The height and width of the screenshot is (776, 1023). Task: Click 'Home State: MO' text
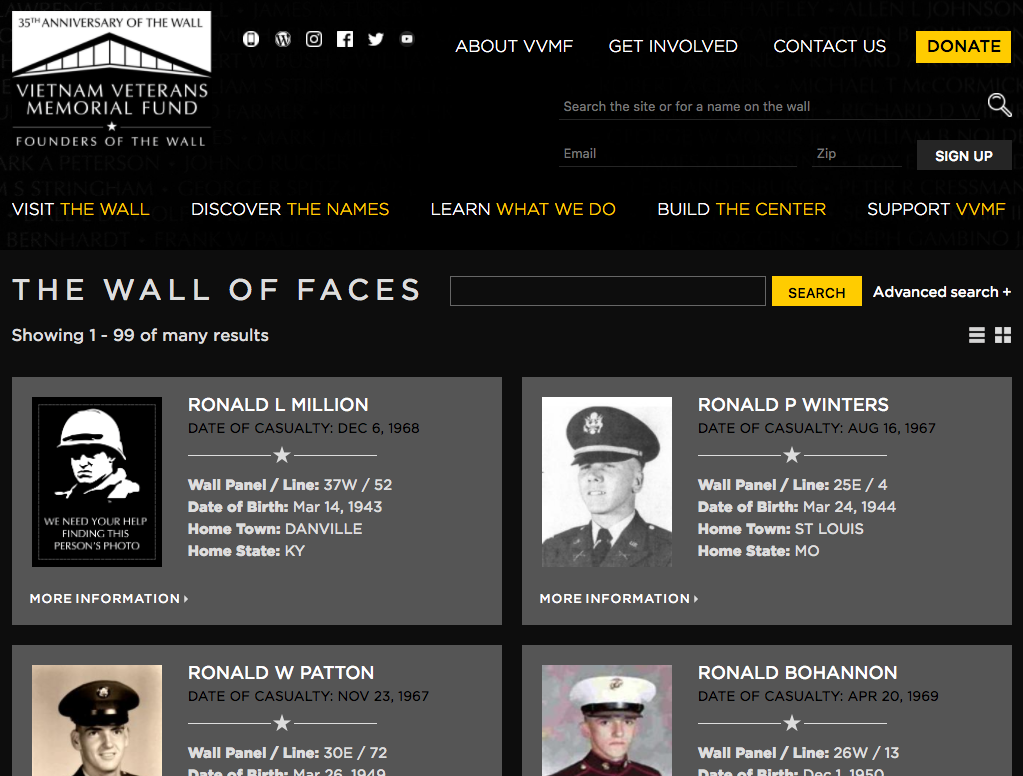[x=759, y=551]
